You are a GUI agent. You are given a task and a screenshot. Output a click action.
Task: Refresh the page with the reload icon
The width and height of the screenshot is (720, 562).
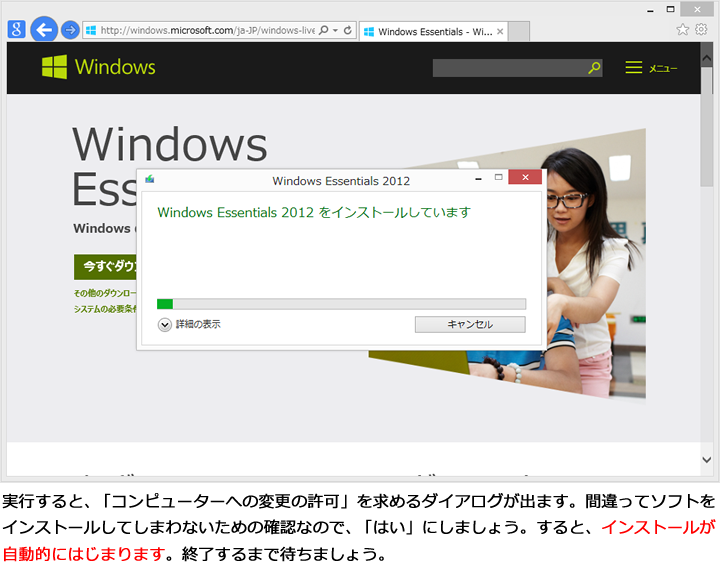click(x=348, y=30)
